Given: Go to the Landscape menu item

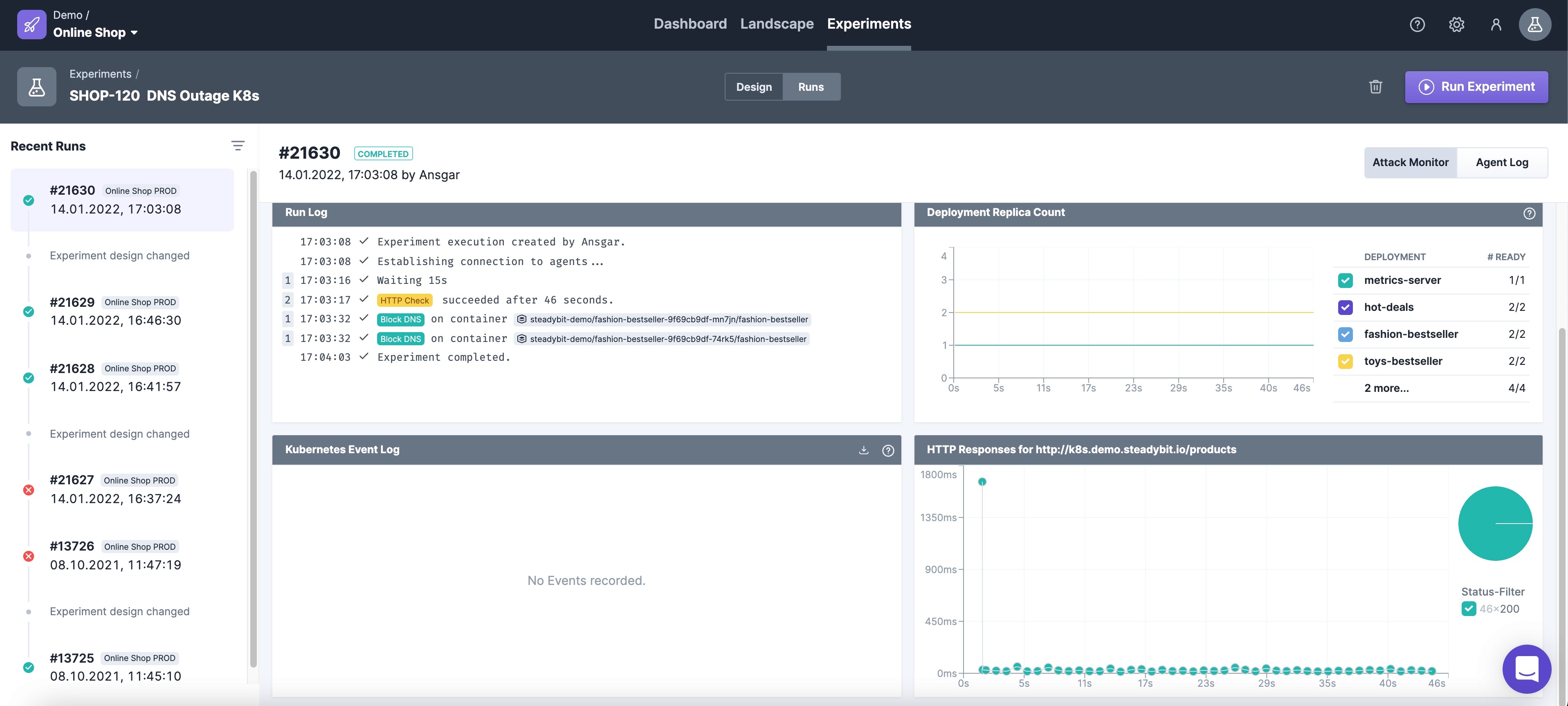Looking at the screenshot, I should [x=777, y=24].
